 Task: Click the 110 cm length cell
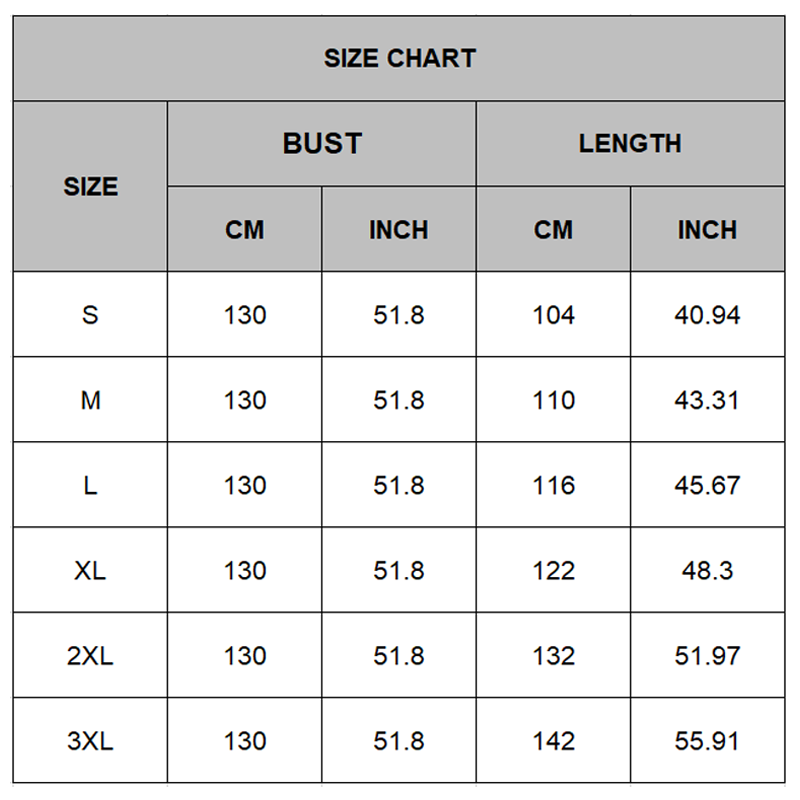553,400
